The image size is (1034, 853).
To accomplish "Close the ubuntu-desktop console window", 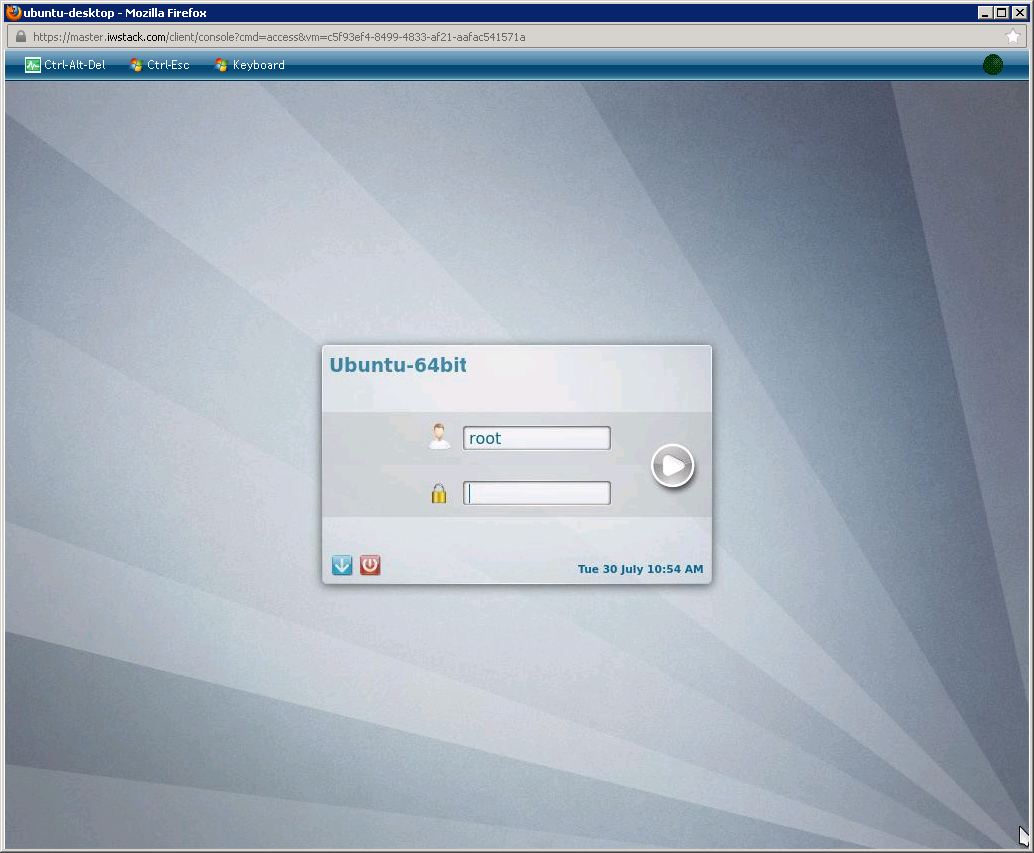I will point(1019,13).
